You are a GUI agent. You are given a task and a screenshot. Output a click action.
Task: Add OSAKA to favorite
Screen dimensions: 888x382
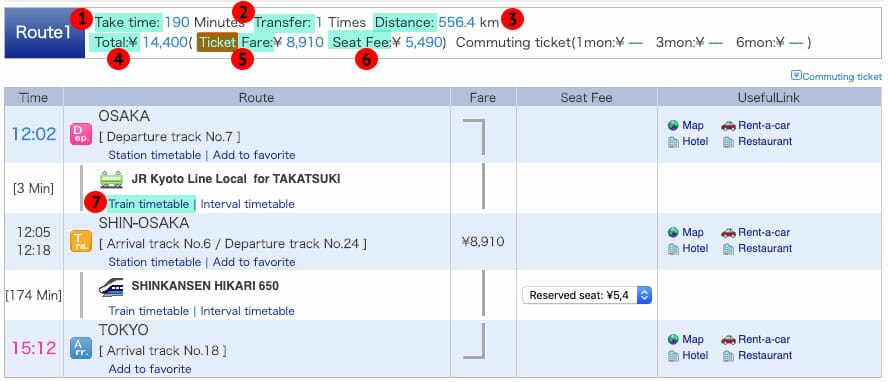pyautogui.click(x=254, y=155)
